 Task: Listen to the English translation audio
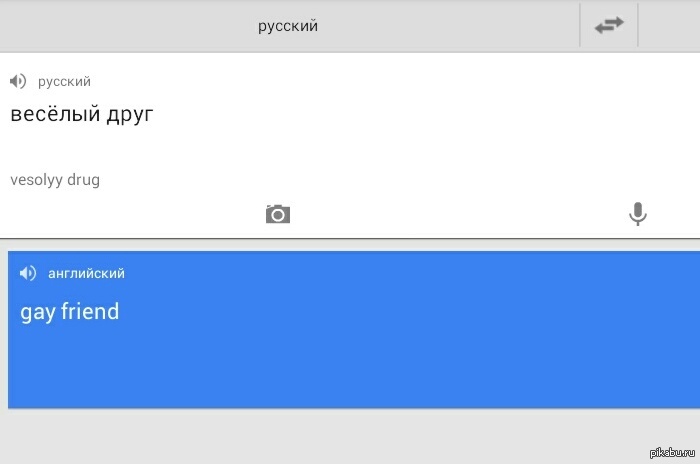(x=28, y=273)
